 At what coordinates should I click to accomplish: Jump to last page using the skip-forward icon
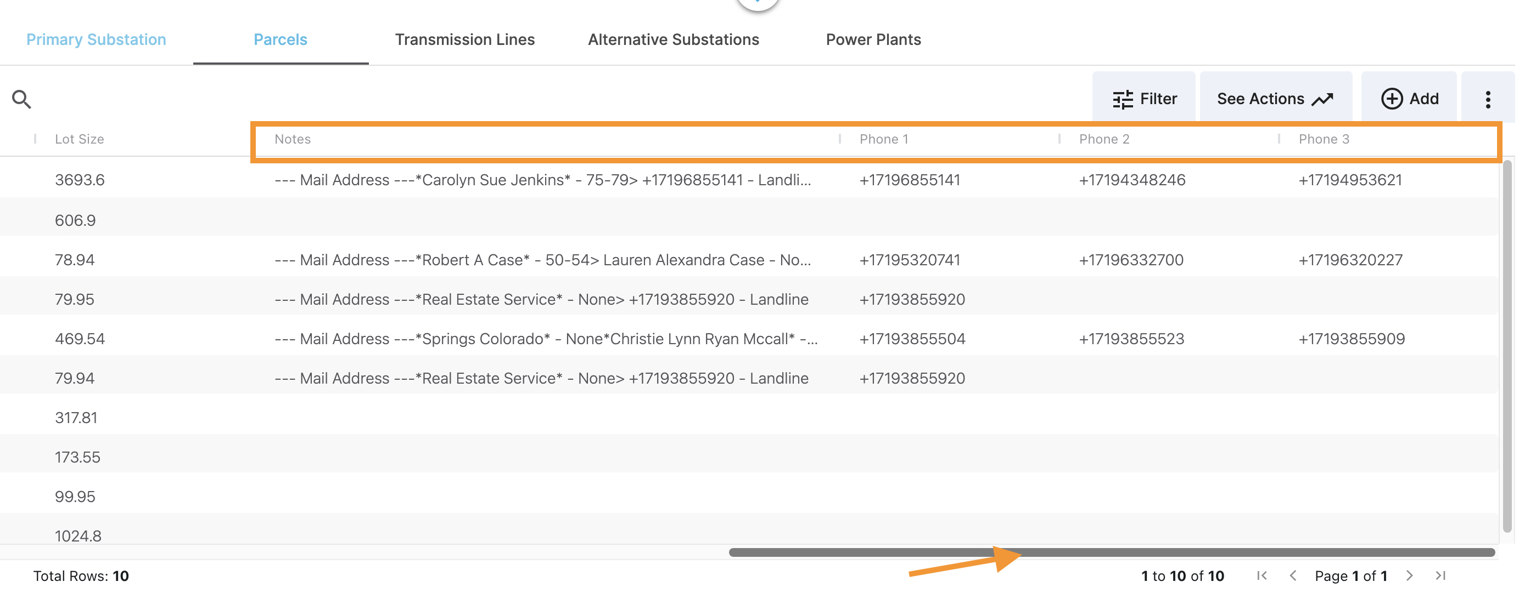(1440, 575)
